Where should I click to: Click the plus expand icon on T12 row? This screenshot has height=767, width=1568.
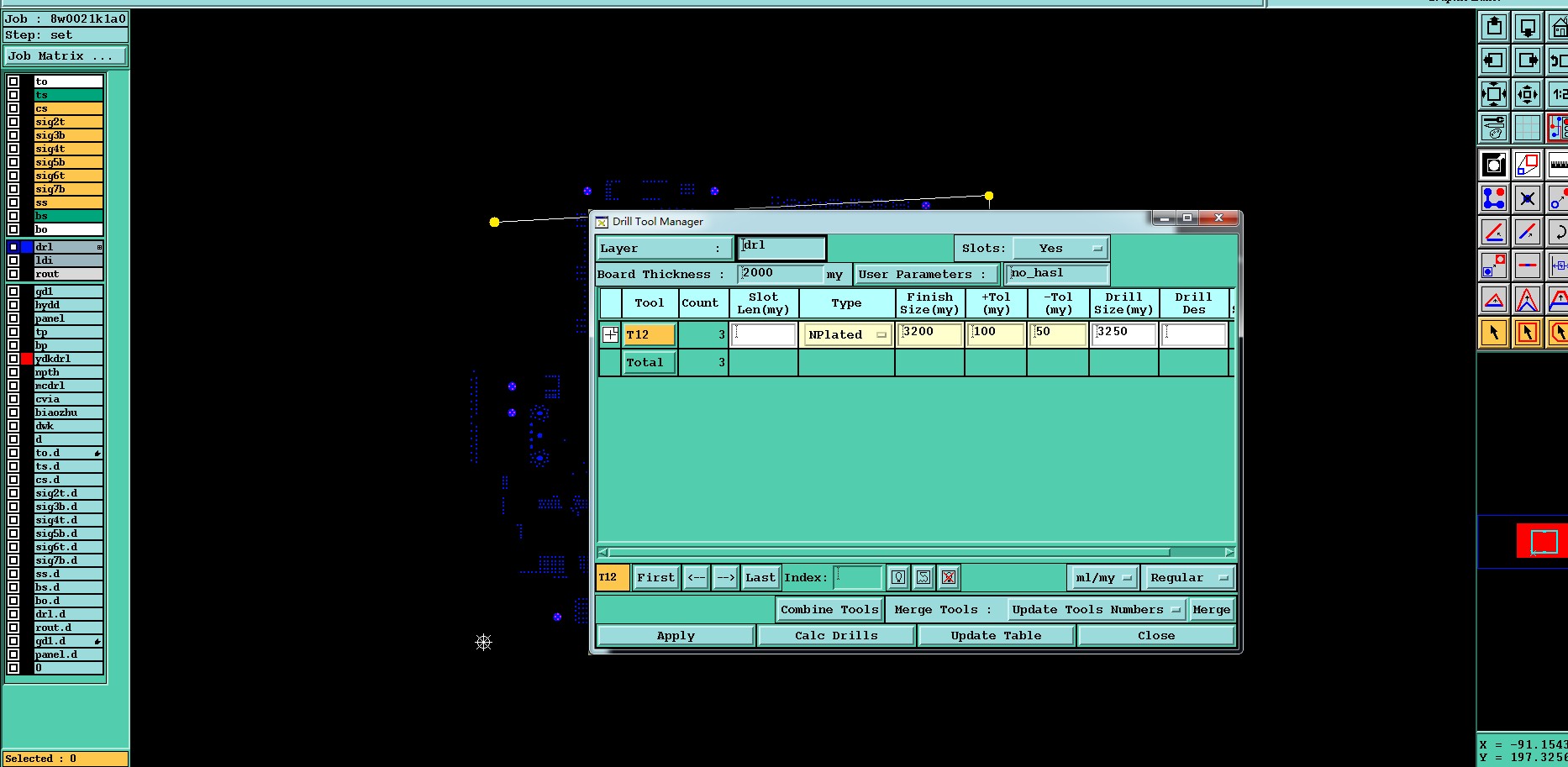click(x=610, y=334)
